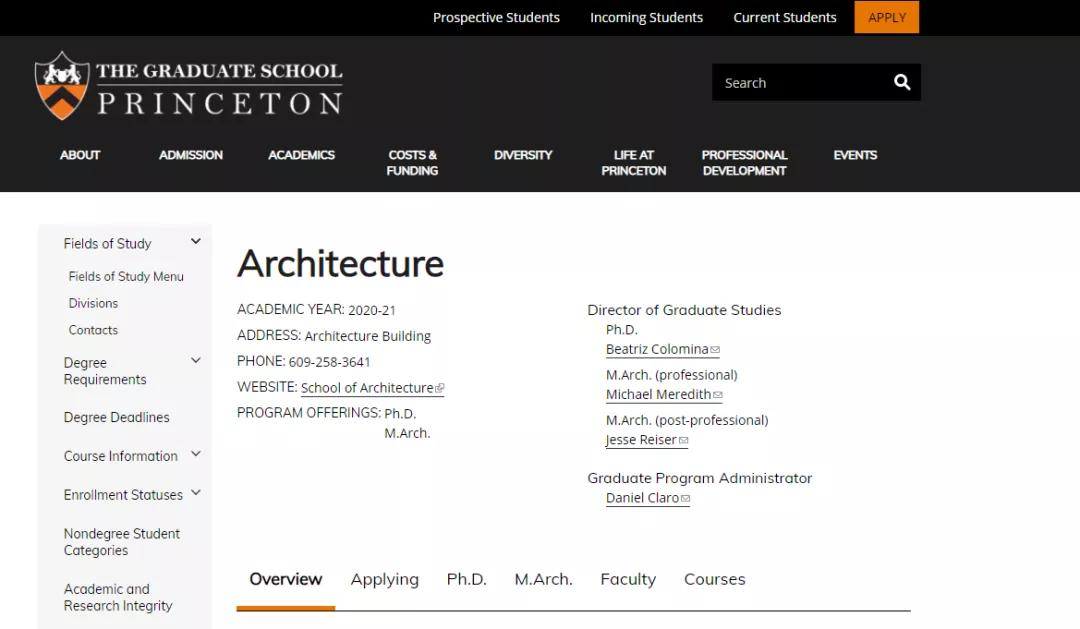The width and height of the screenshot is (1080, 629).
Task: Expand the Degree Requirements sidebar section
Action: 196,361
